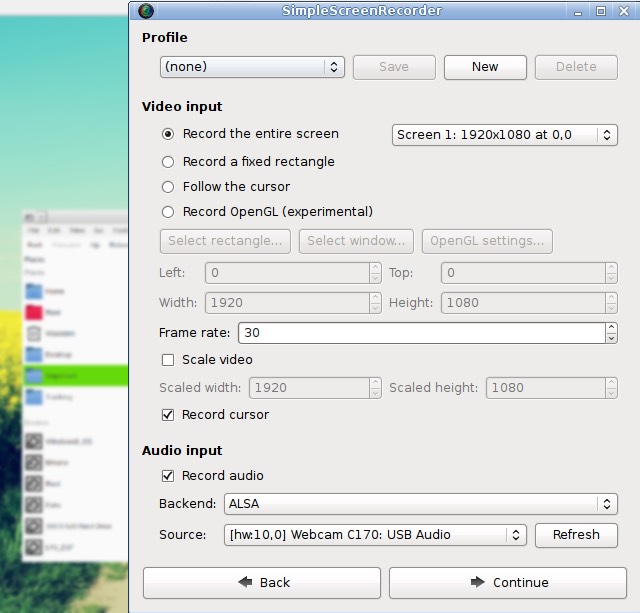
Task: Close the SimpleScreenRecorder window
Action: pos(624,11)
